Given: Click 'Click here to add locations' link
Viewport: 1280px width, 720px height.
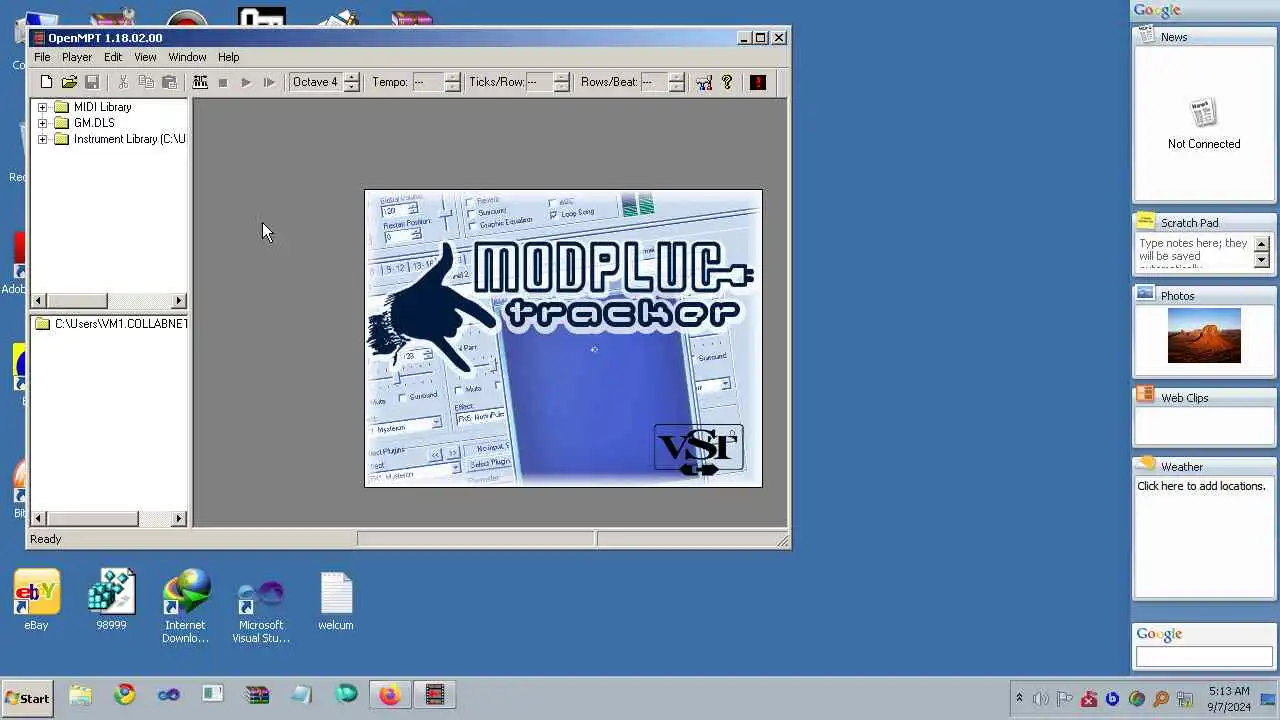Looking at the screenshot, I should click(x=1201, y=486).
